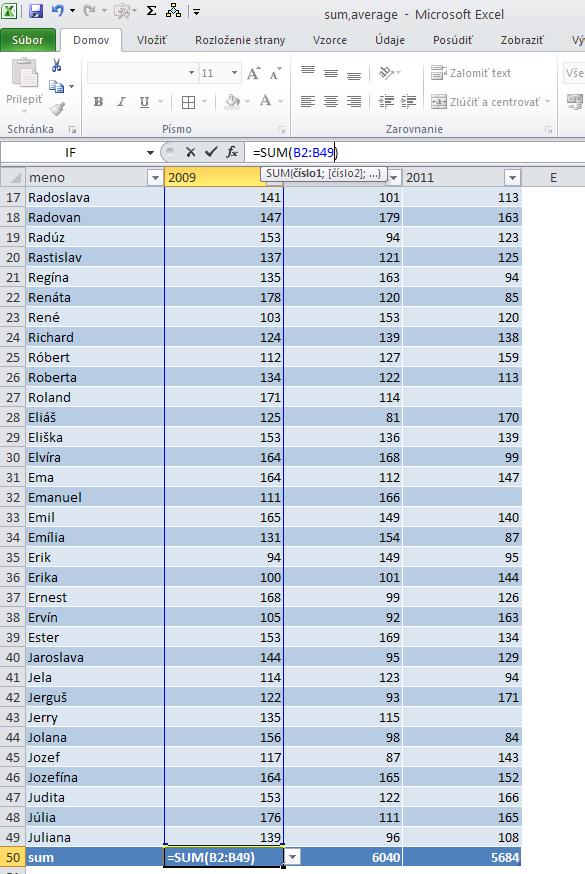Toggle bold formatting
585x874 pixels.
pos(99,101)
